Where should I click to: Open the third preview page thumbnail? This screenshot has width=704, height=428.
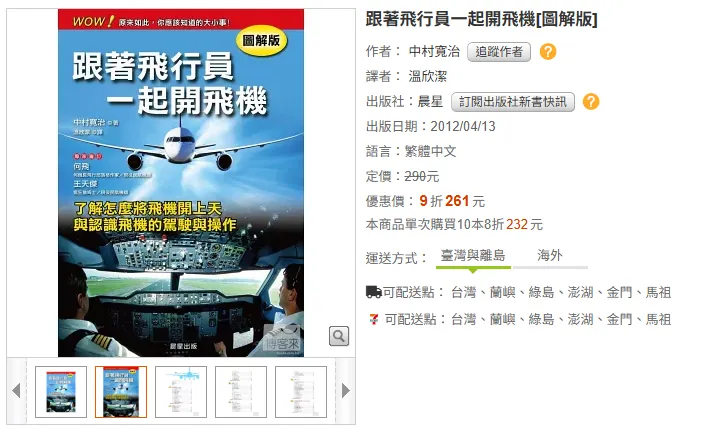181,392
